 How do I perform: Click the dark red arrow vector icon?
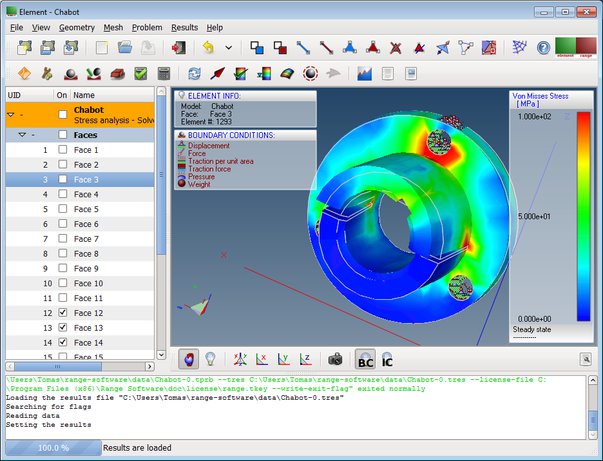217,73
